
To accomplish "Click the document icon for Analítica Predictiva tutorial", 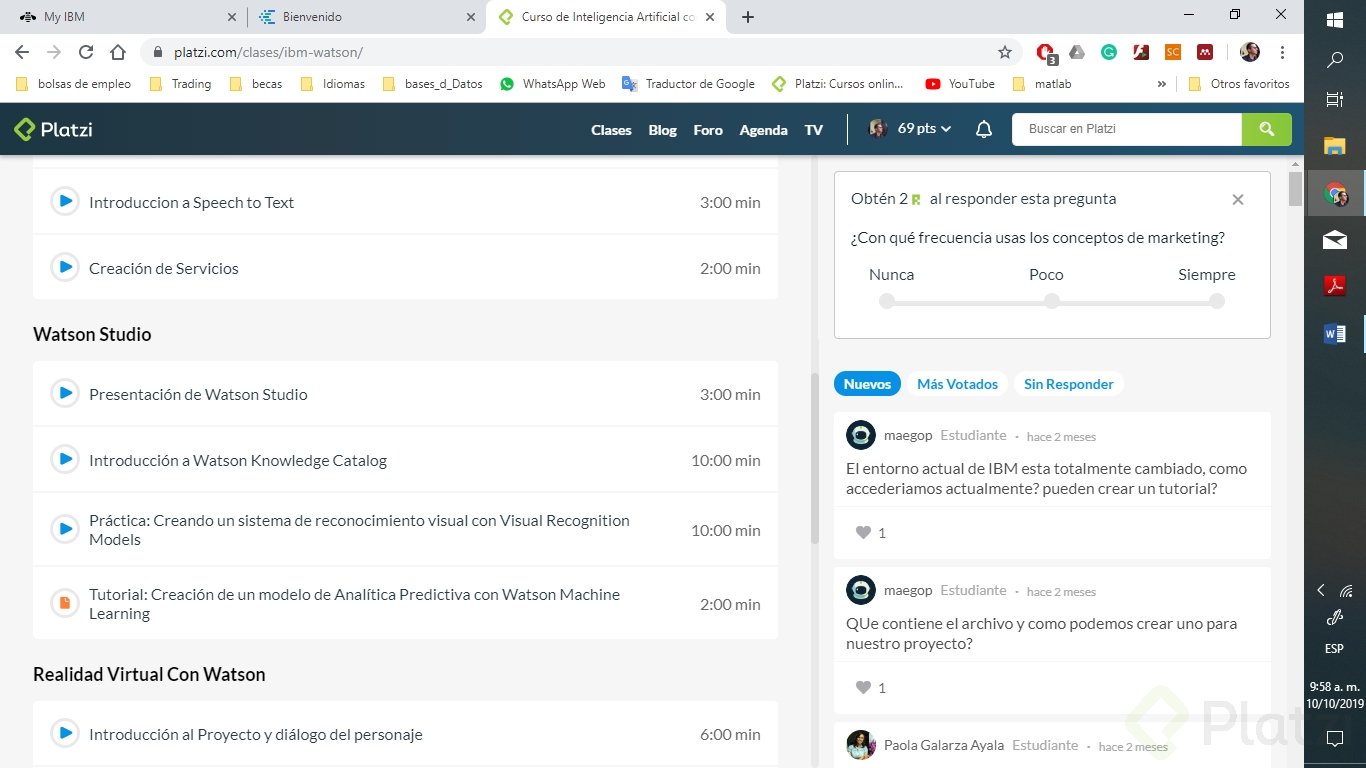I will (65, 603).
